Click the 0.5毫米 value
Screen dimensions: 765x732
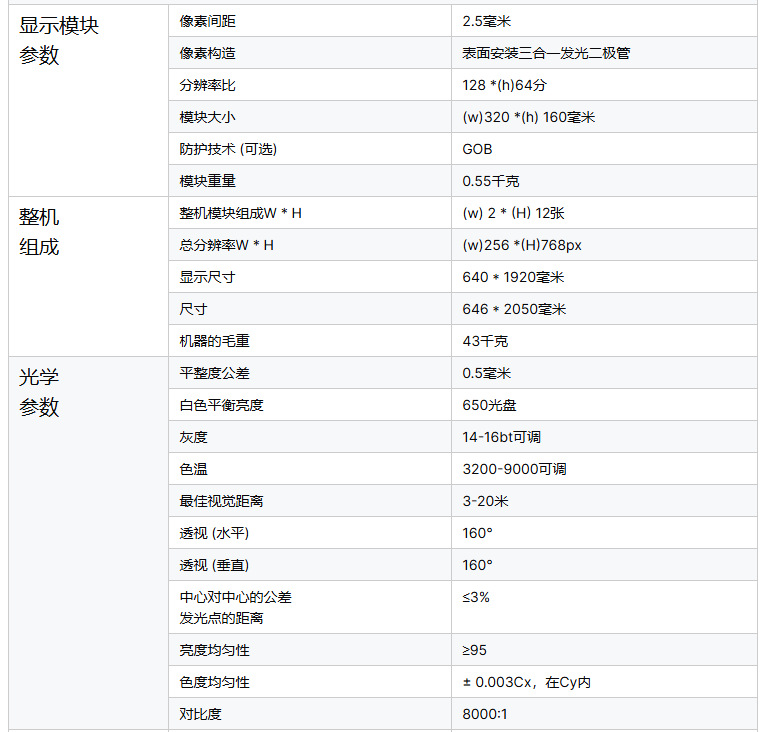pyautogui.click(x=486, y=373)
